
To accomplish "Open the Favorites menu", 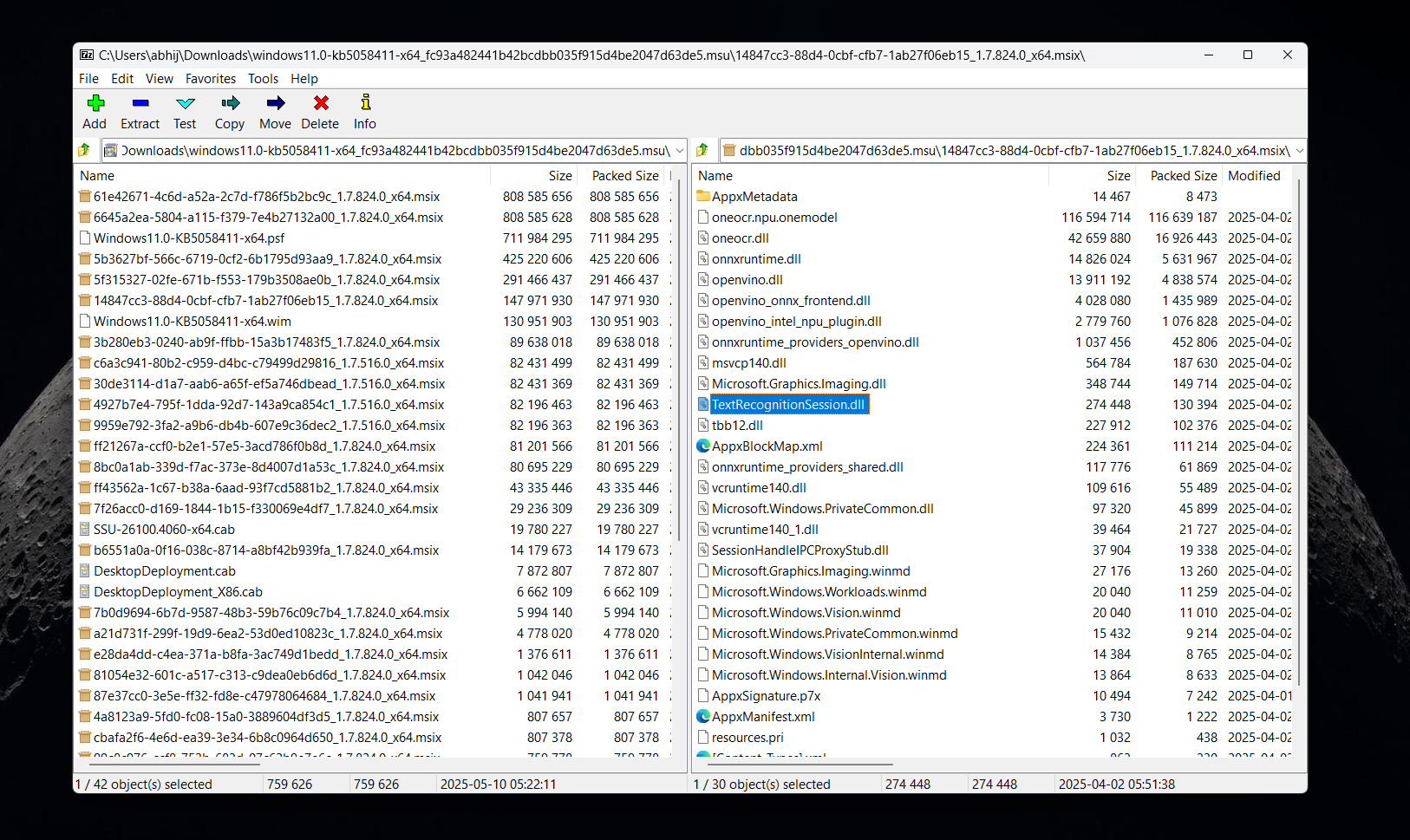I will tap(210, 78).
